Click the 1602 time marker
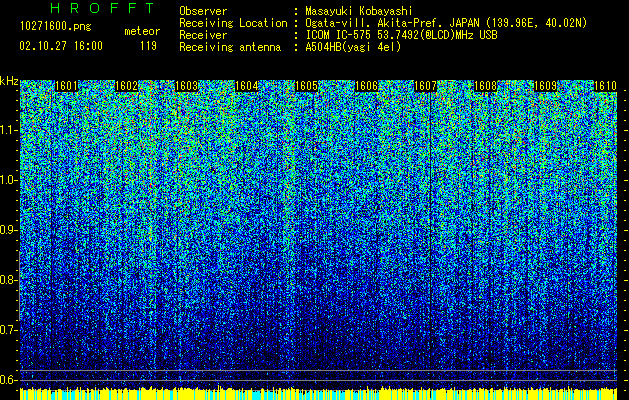Image resolution: width=629 pixels, height=400 pixels. (x=127, y=86)
